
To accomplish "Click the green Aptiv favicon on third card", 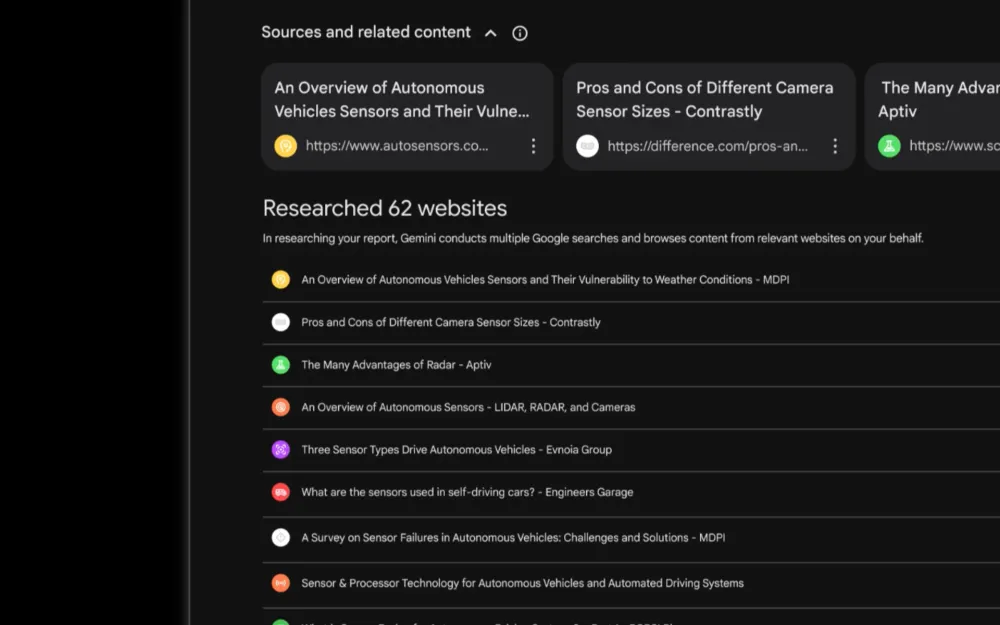I will tap(888, 146).
